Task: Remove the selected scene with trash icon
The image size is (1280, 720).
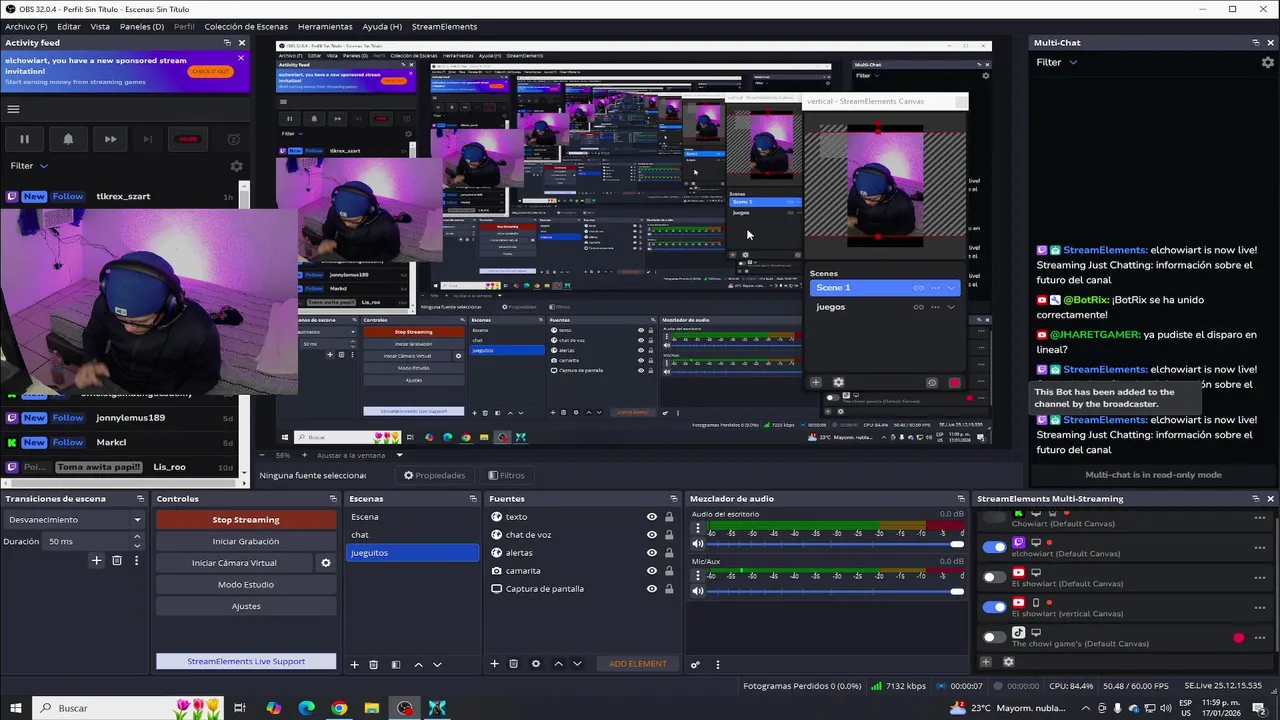Action: 373,664
